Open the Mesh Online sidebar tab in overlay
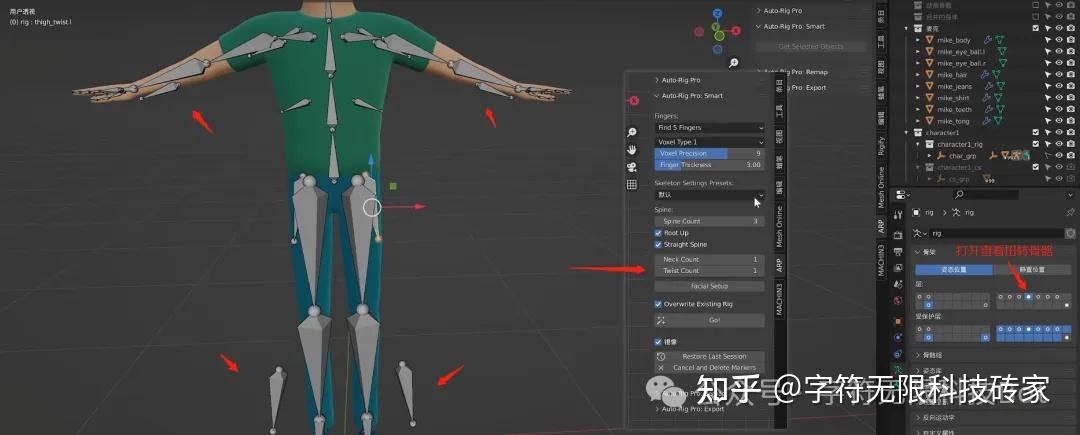Viewport: 1080px width, 435px height. [779, 226]
